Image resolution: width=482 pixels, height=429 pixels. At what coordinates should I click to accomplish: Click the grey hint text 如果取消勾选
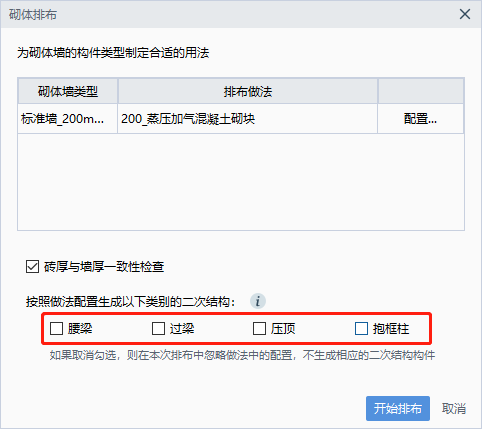[x=242, y=355]
